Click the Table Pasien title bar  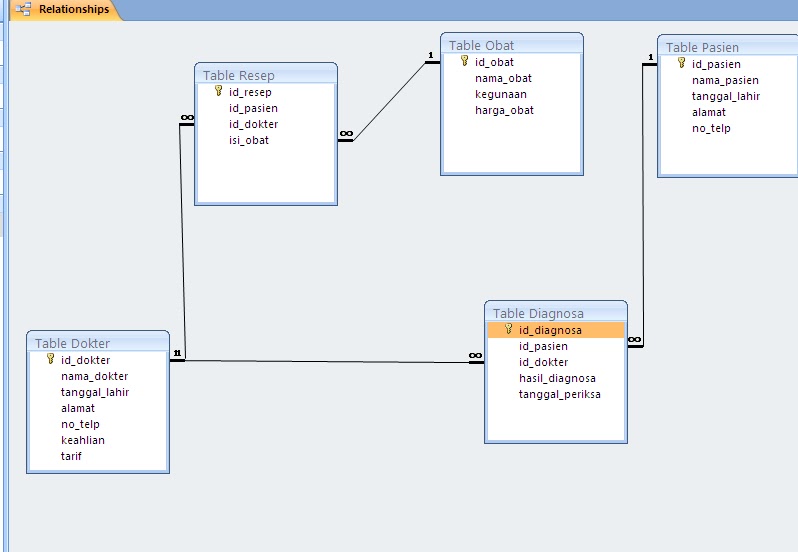coord(728,47)
